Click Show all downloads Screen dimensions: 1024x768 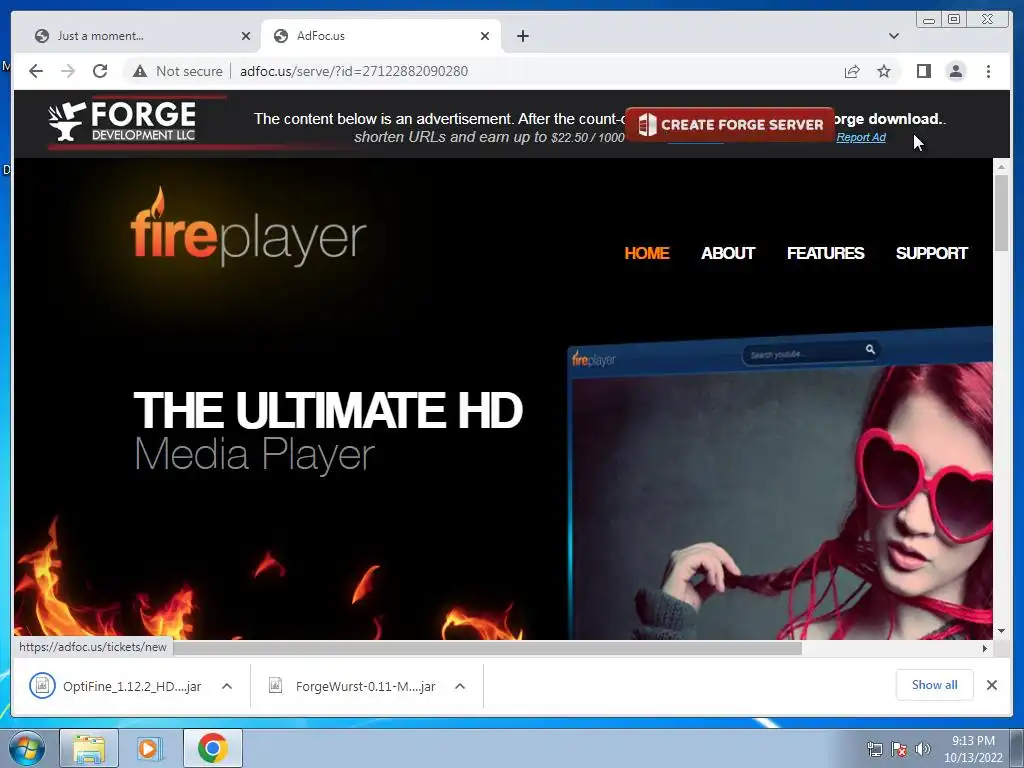935,684
